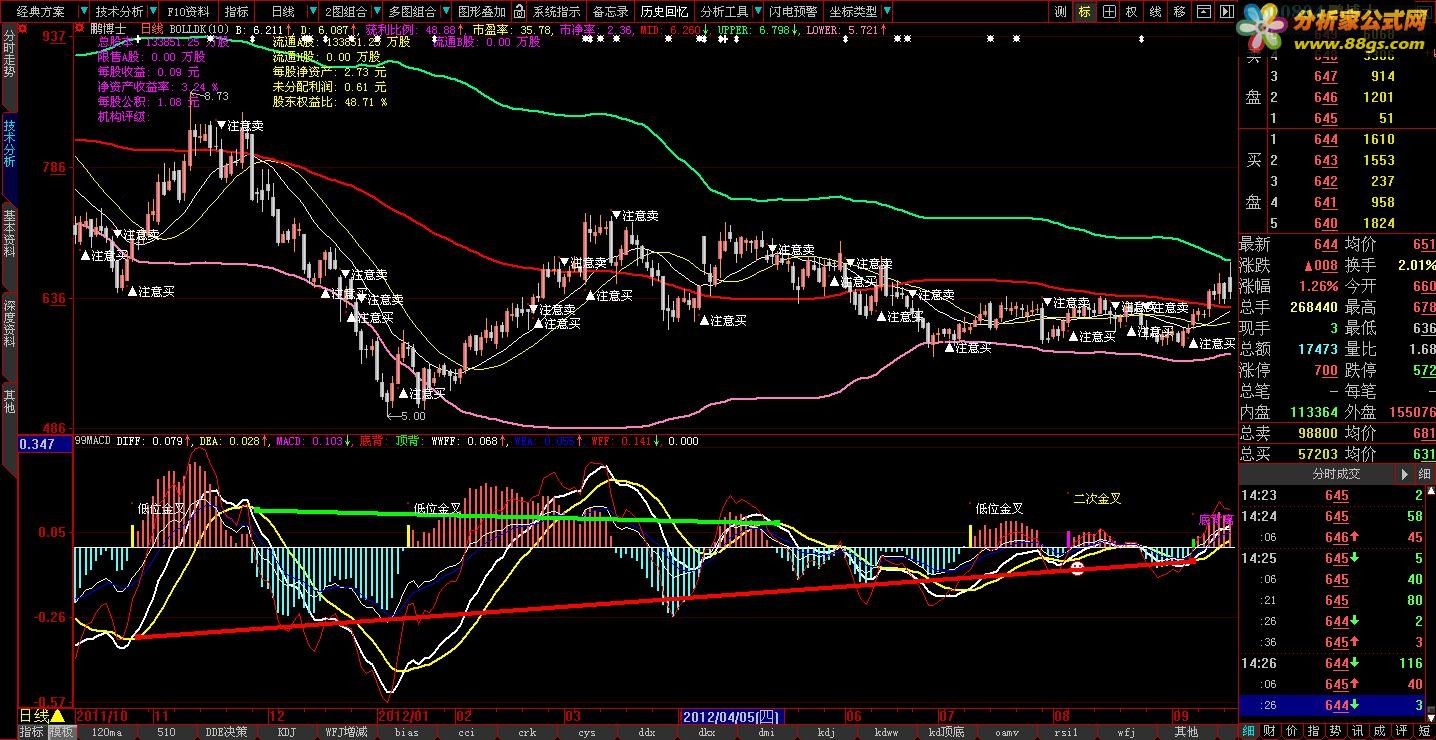Expand dropdown arrow next to 坐标类型
The width and height of the screenshot is (1436, 740).
887,12
